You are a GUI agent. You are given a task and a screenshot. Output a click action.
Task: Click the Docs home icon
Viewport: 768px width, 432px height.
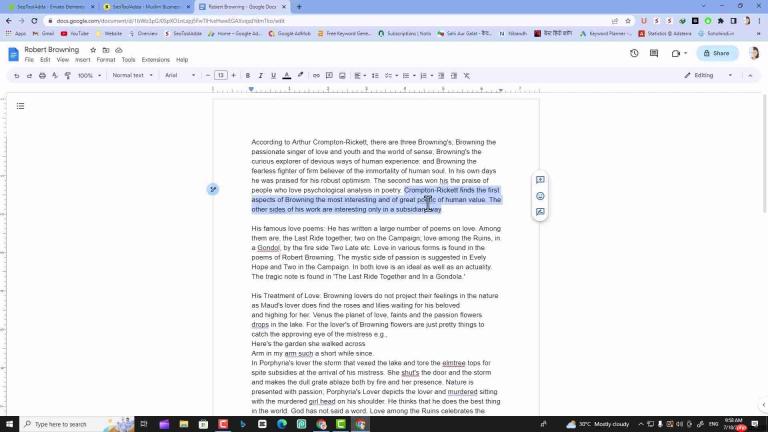(13, 54)
